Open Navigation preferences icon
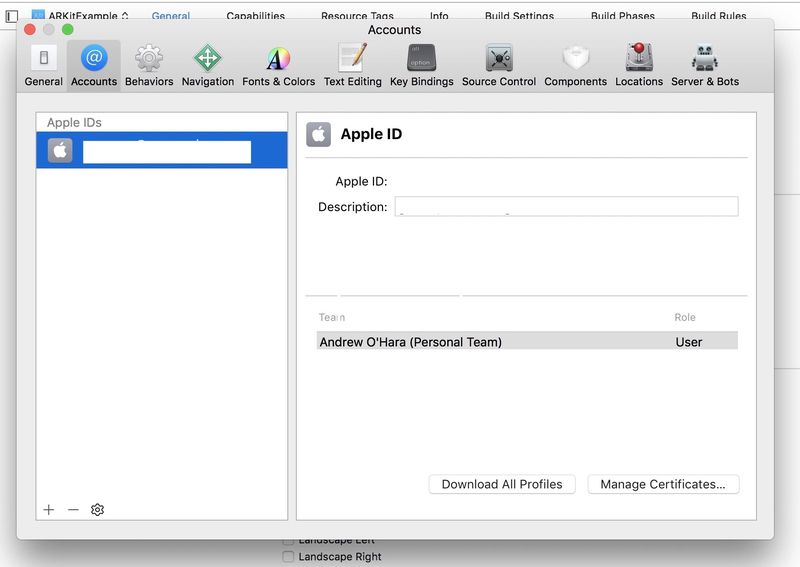 pyautogui.click(x=208, y=58)
